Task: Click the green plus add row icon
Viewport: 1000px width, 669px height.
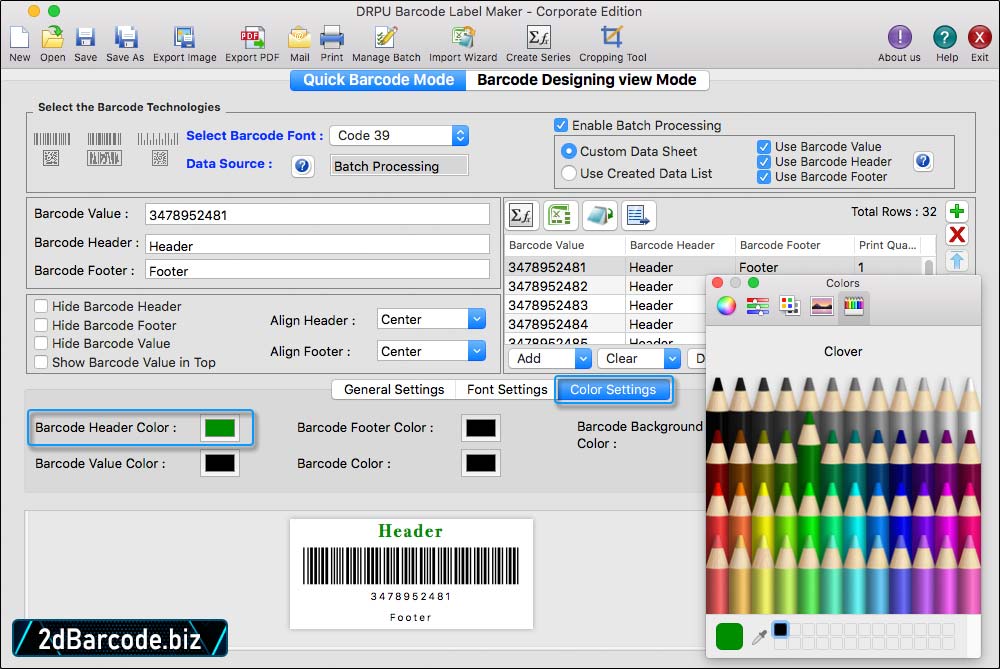Action: [957, 211]
